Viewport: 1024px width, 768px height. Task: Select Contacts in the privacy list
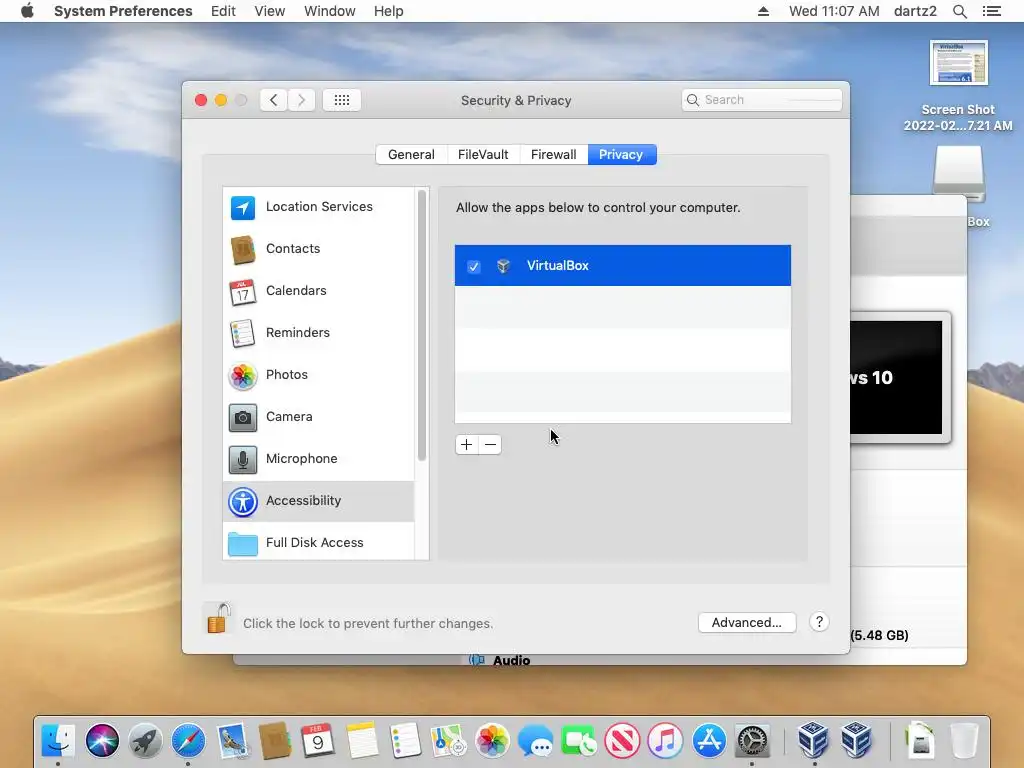319,249
